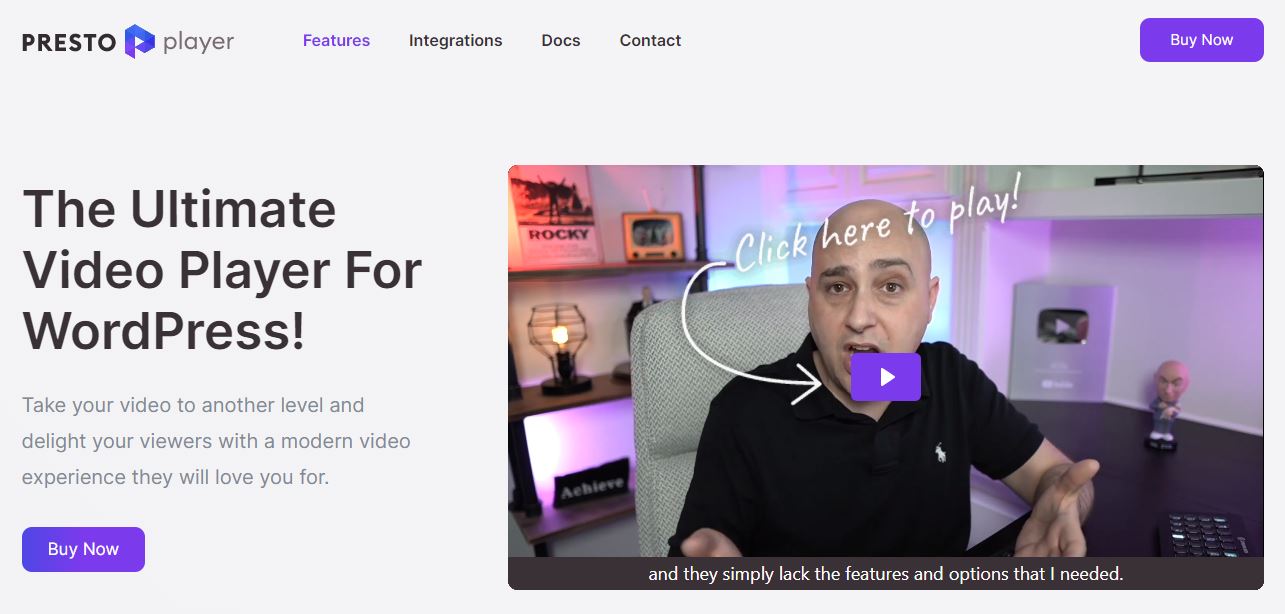
Task: Open the Features menu item
Action: [x=336, y=41]
